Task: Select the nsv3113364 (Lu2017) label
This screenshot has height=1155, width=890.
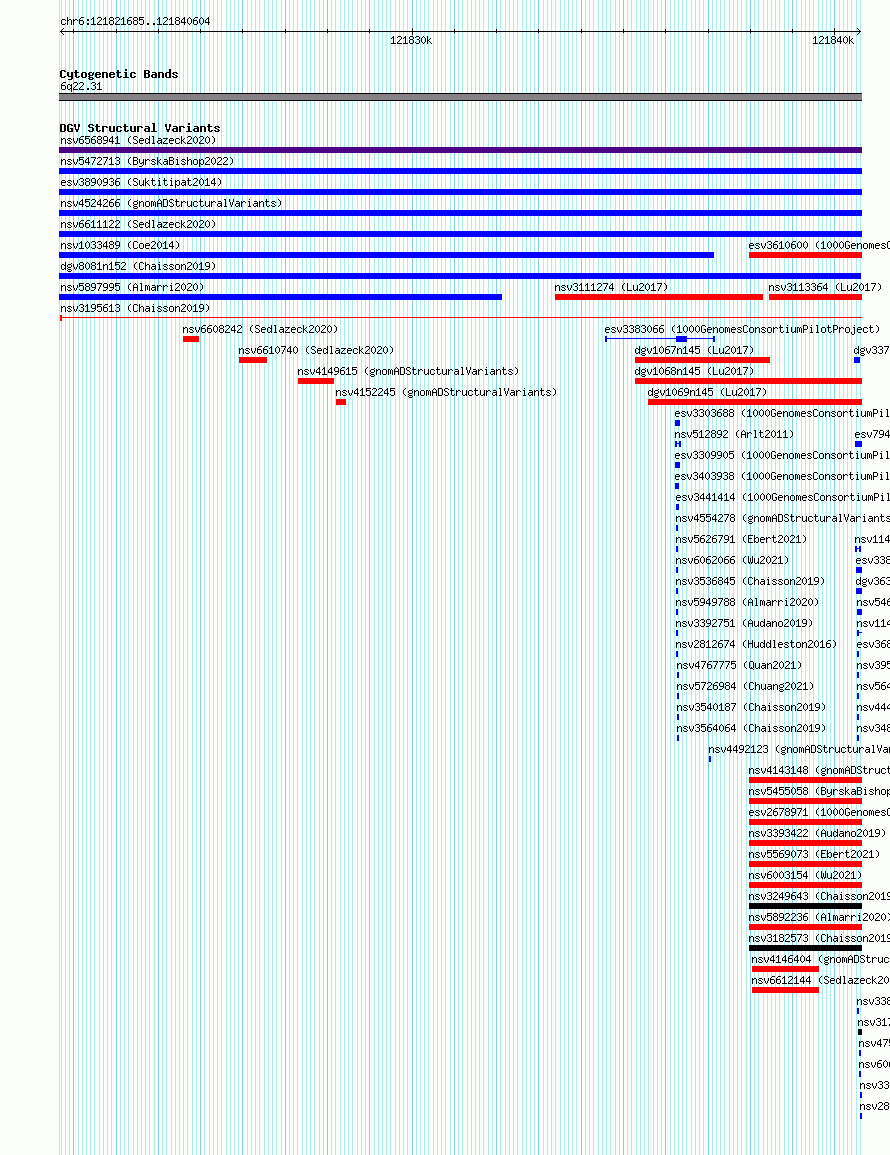Action: coord(825,287)
